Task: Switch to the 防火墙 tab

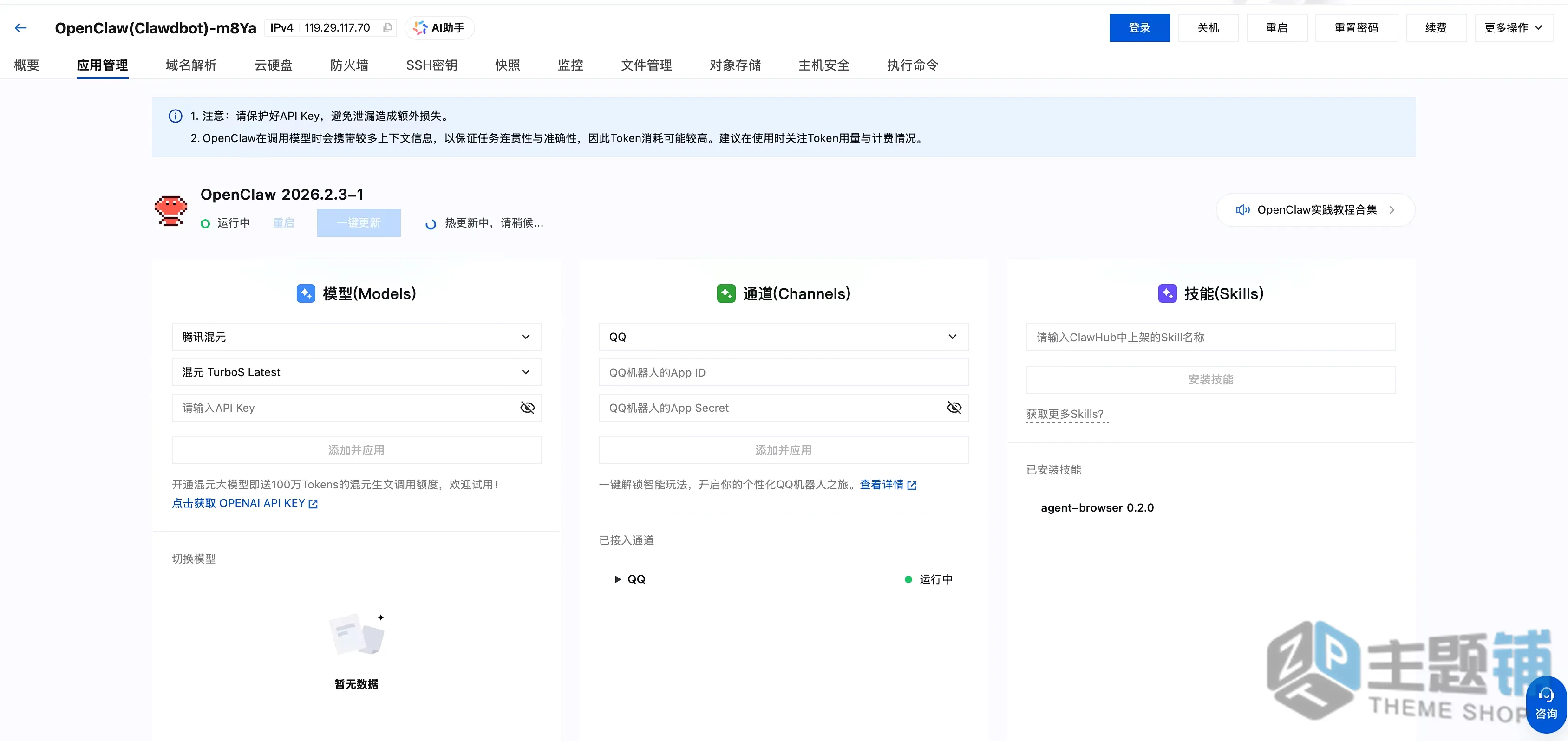Action: [x=349, y=65]
